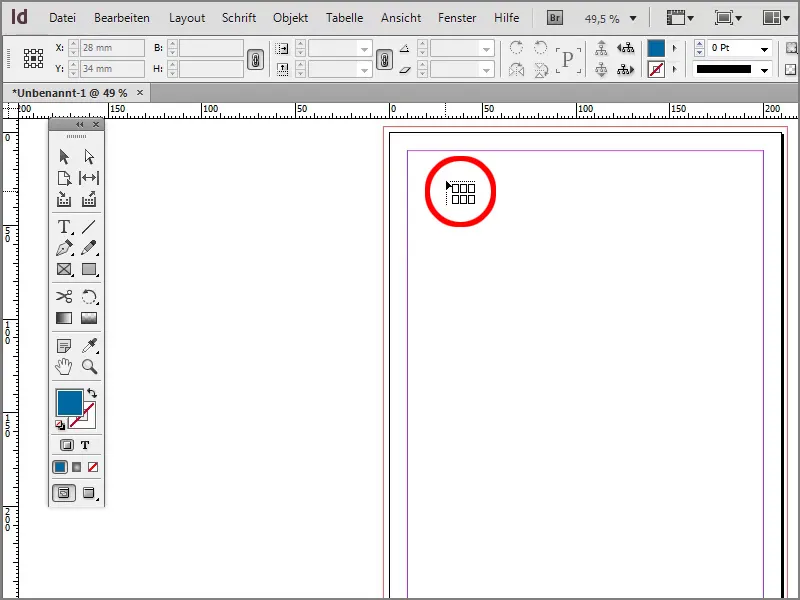The height and width of the screenshot is (600, 800).
Task: Expand stroke color swatch options arrow
Action: [674, 69]
